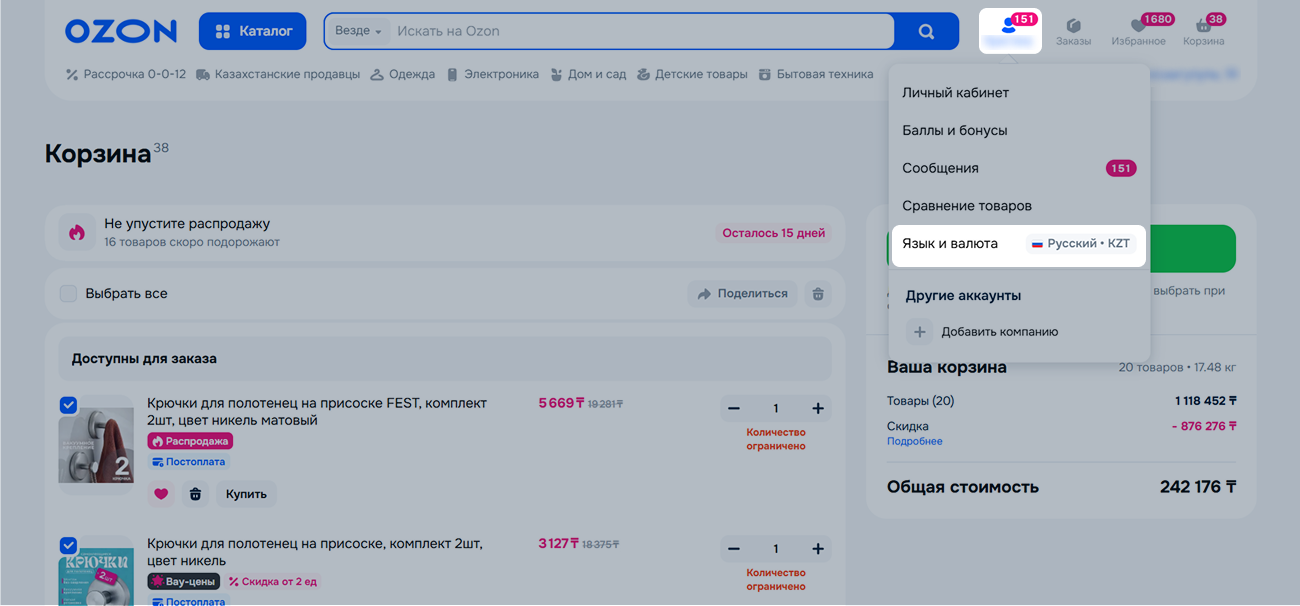Add FEST hooks to favorites with heart icon
Screen dimensions: 1300x606
pos(162,494)
